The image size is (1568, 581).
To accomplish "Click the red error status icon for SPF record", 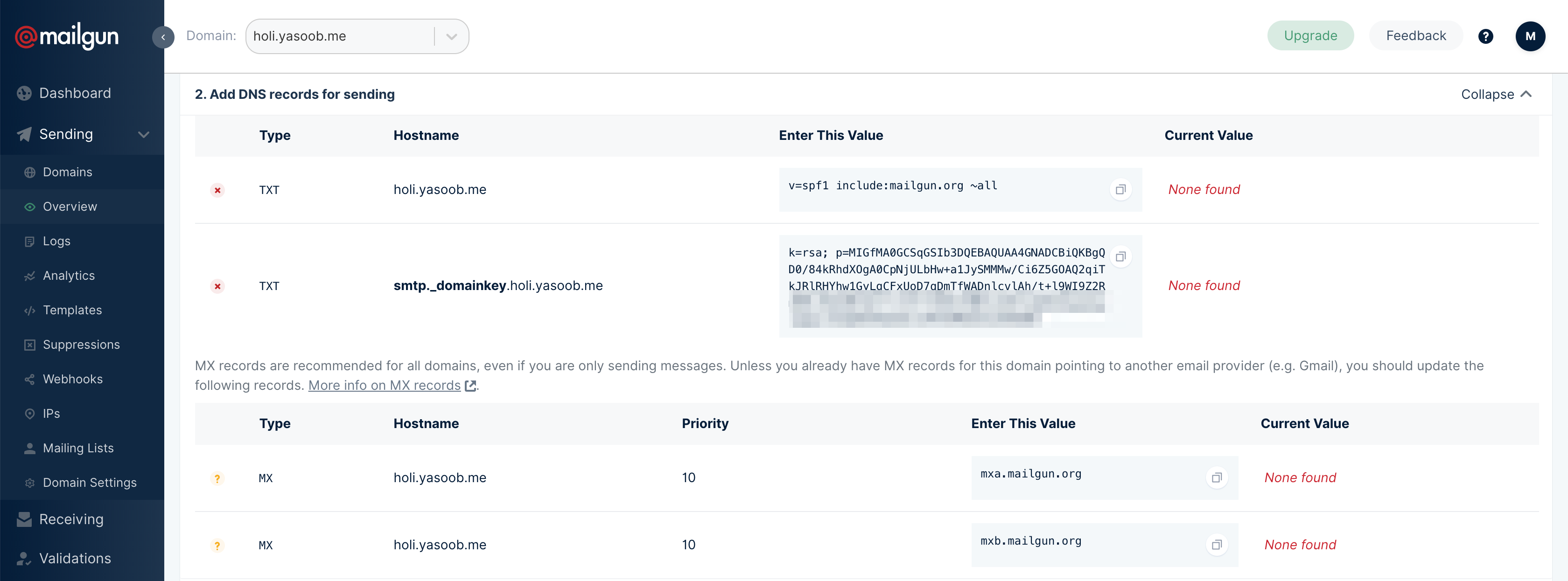I will 217,190.
